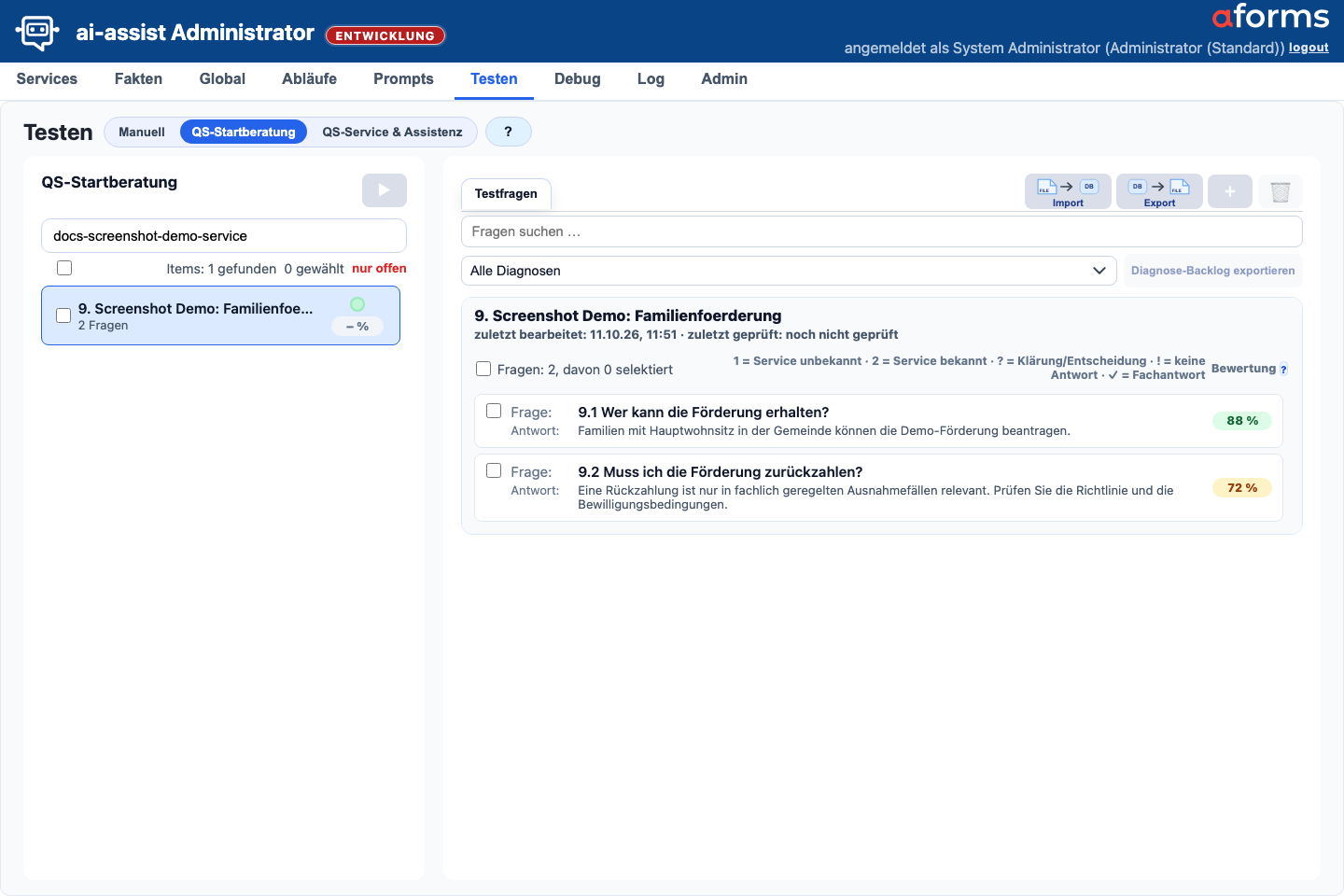Switch to Manuell test mode

tap(142, 132)
